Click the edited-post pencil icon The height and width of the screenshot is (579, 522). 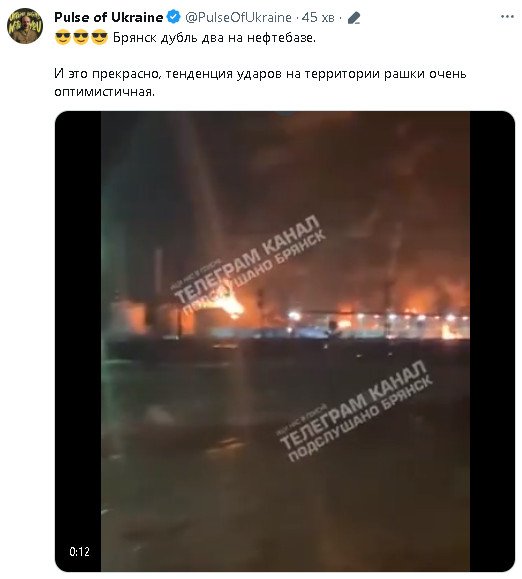tap(354, 18)
